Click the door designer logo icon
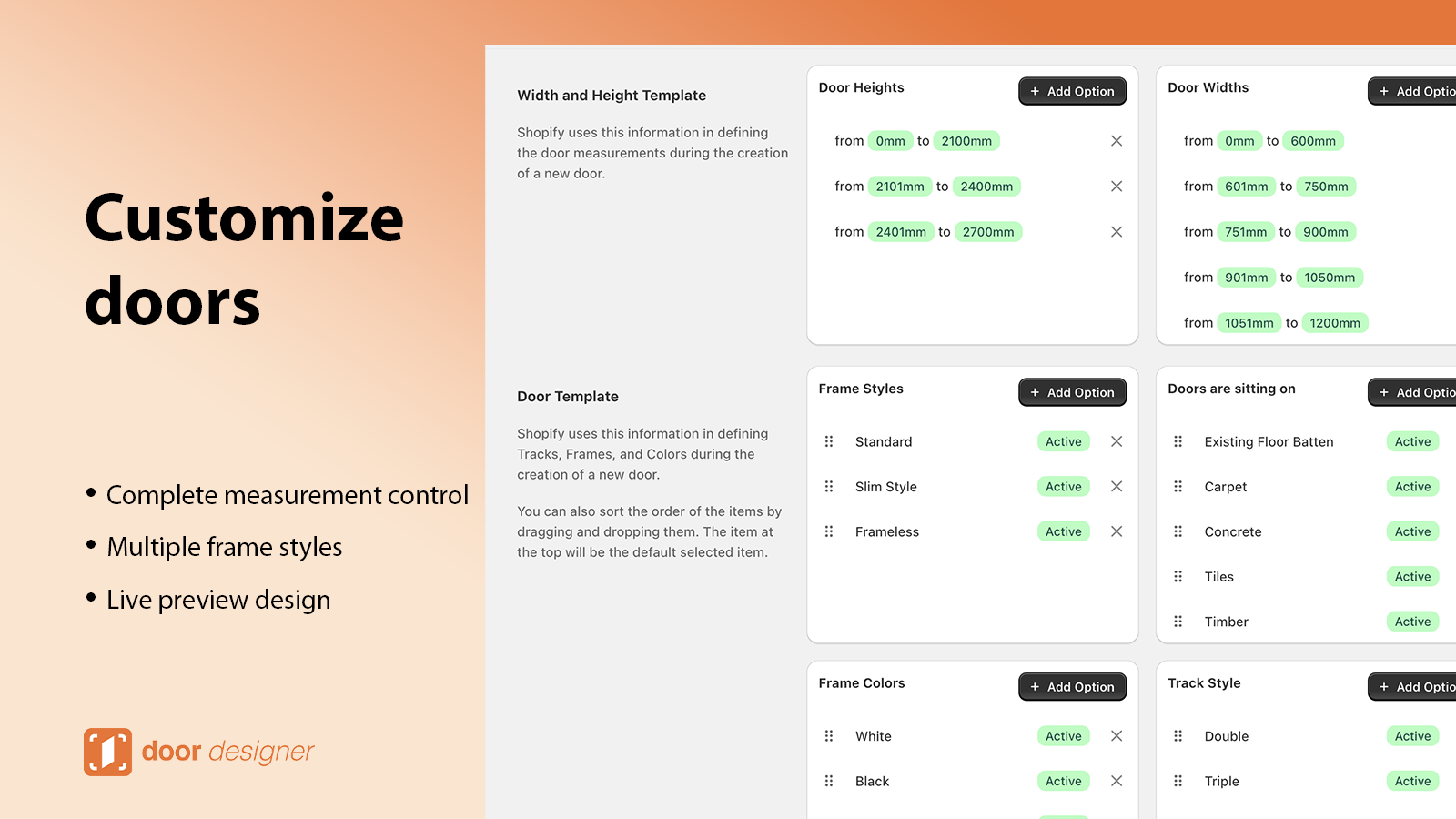Viewport: 1456px width, 819px height. coord(107,752)
